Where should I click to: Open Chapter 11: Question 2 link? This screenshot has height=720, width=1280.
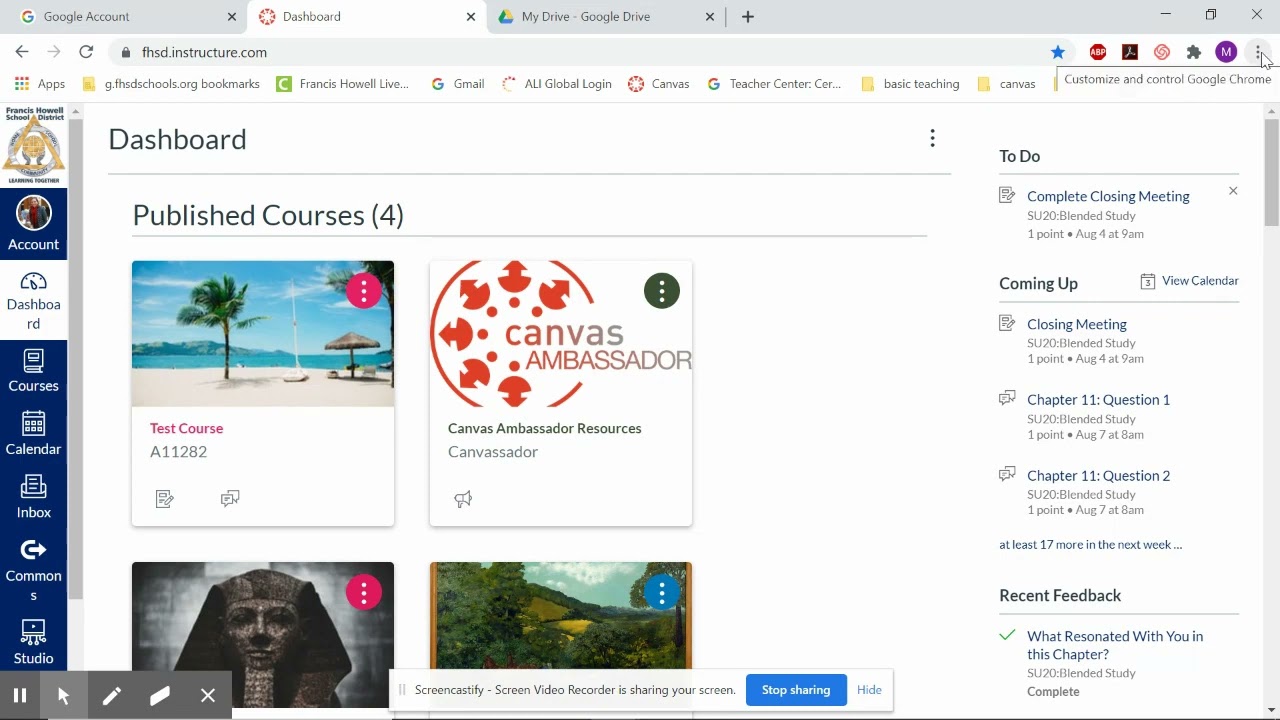pos(1098,475)
